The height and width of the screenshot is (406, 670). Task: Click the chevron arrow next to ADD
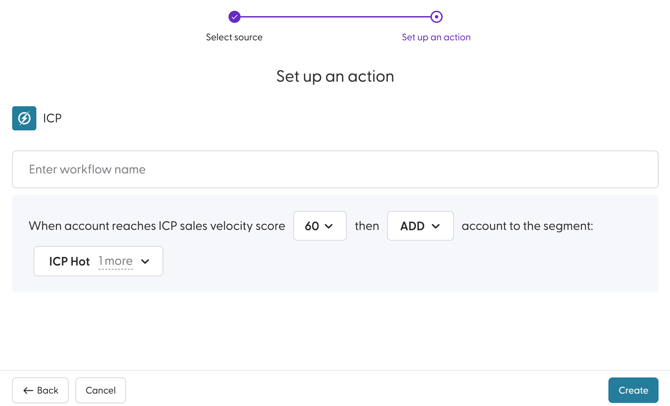(x=436, y=227)
